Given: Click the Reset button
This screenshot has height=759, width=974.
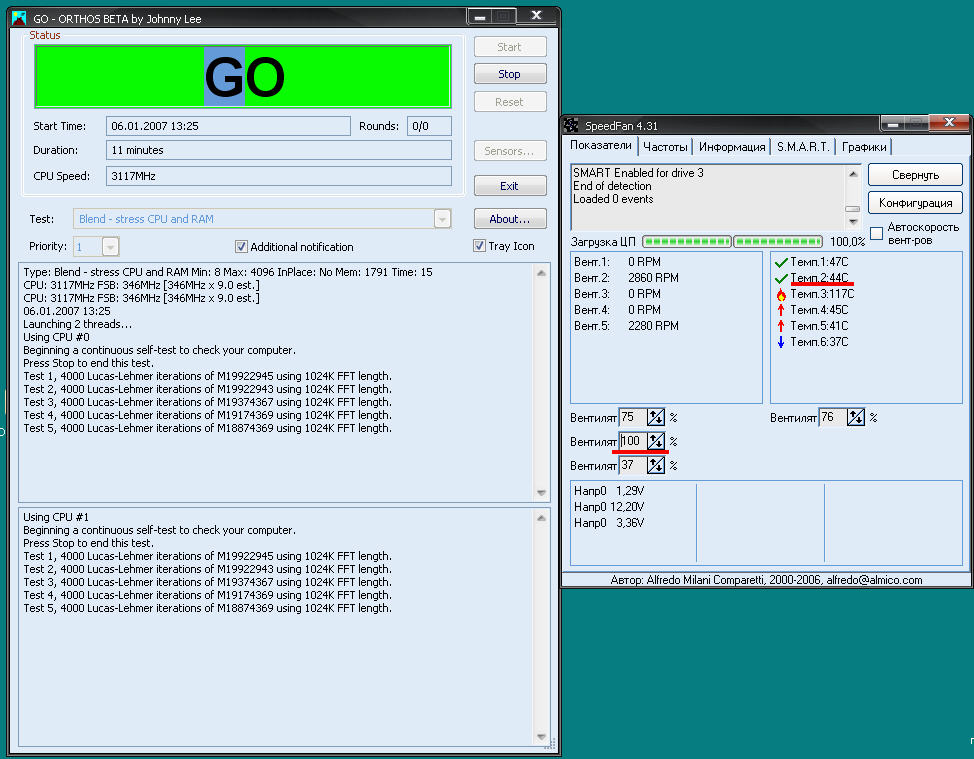Looking at the screenshot, I should [x=510, y=102].
